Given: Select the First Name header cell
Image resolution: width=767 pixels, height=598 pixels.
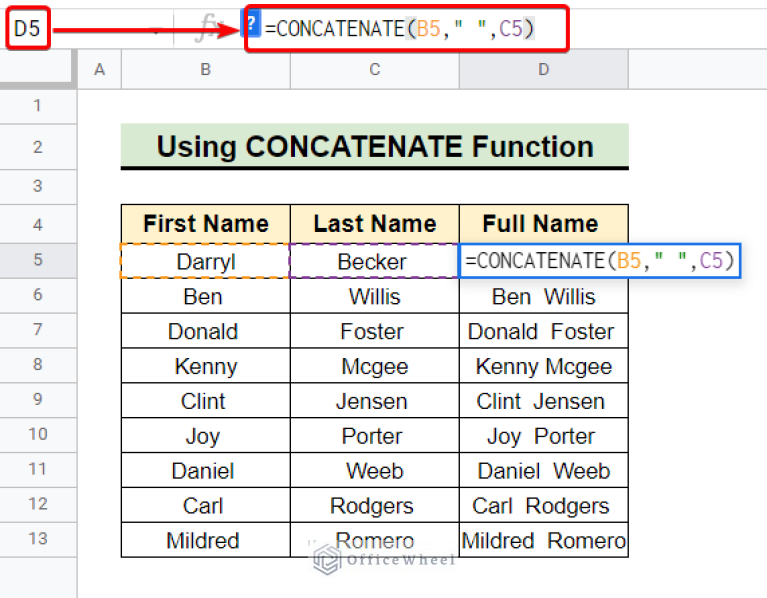Looking at the screenshot, I should pyautogui.click(x=205, y=223).
